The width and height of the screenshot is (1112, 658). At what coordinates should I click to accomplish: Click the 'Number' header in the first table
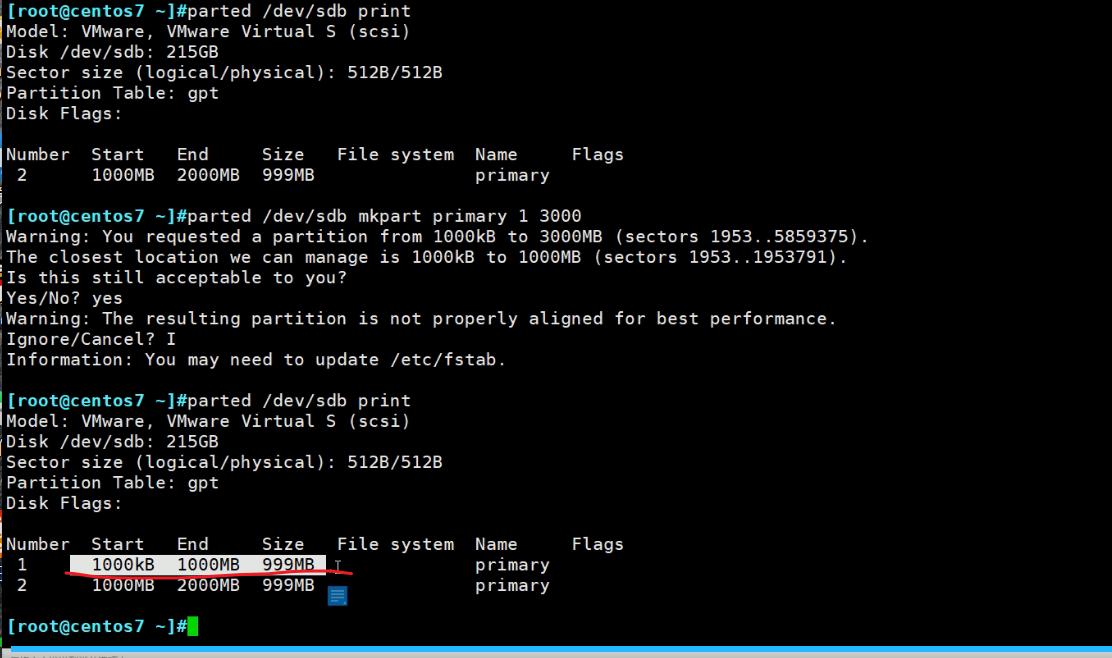(x=38, y=154)
